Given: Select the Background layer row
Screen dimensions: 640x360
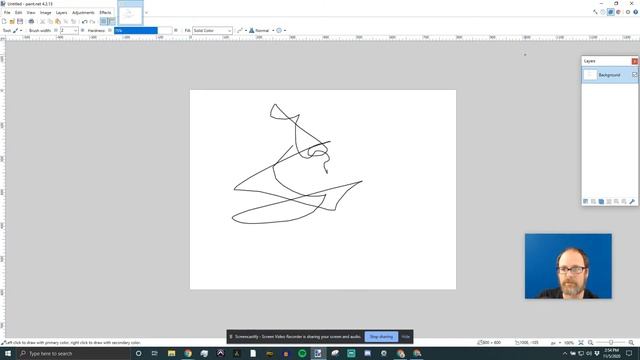Looking at the screenshot, I should (610, 75).
